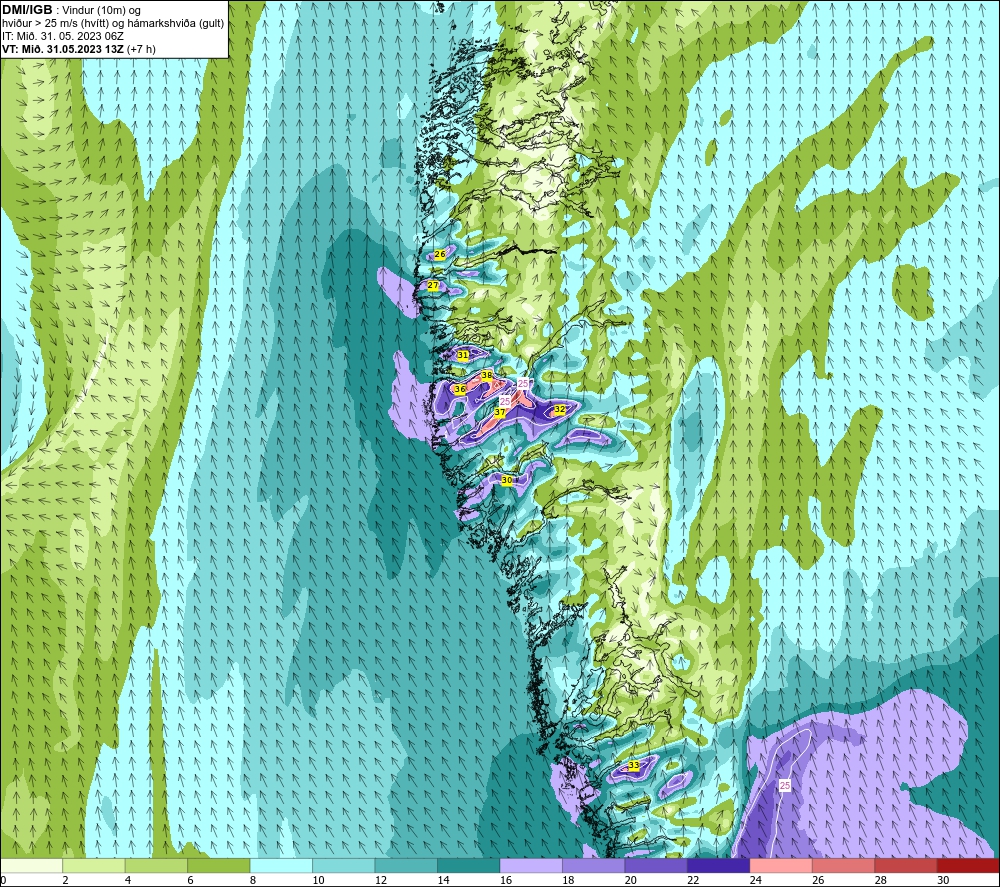Click the legend scale number 26

click(x=818, y=880)
